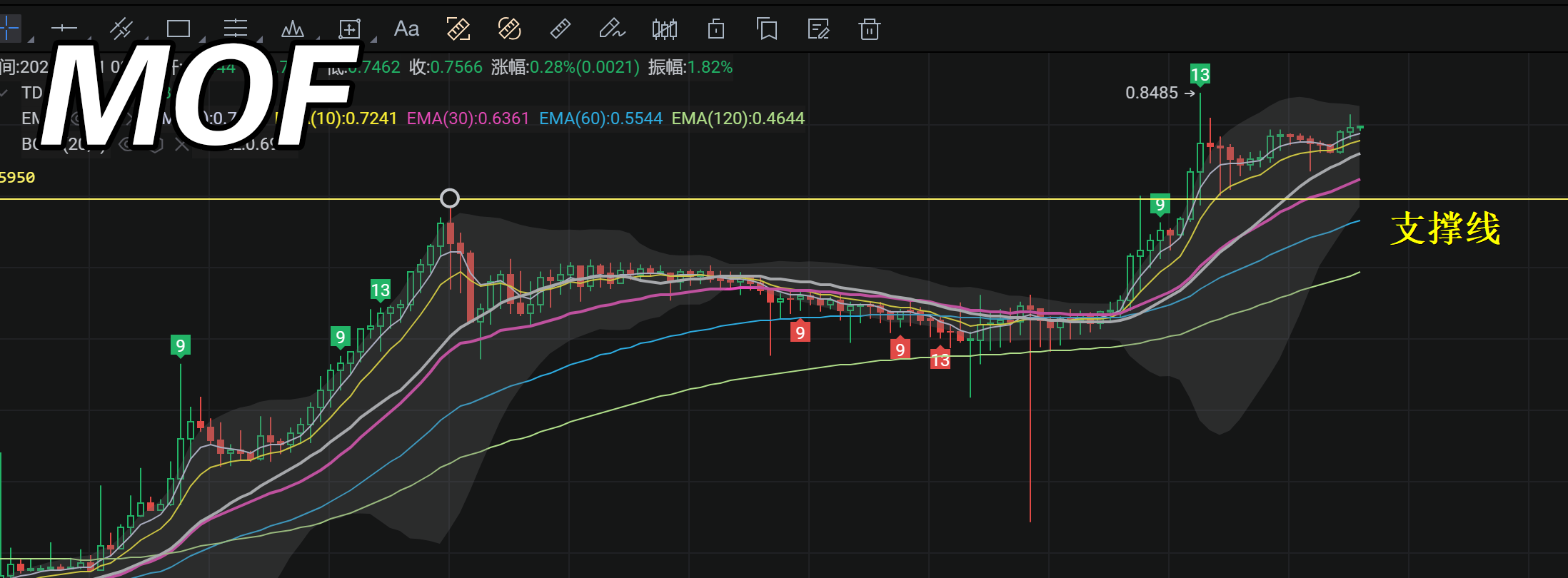The image size is (1568, 578).
Task: Click the bracketed ruler measure icon
Action: [458, 29]
